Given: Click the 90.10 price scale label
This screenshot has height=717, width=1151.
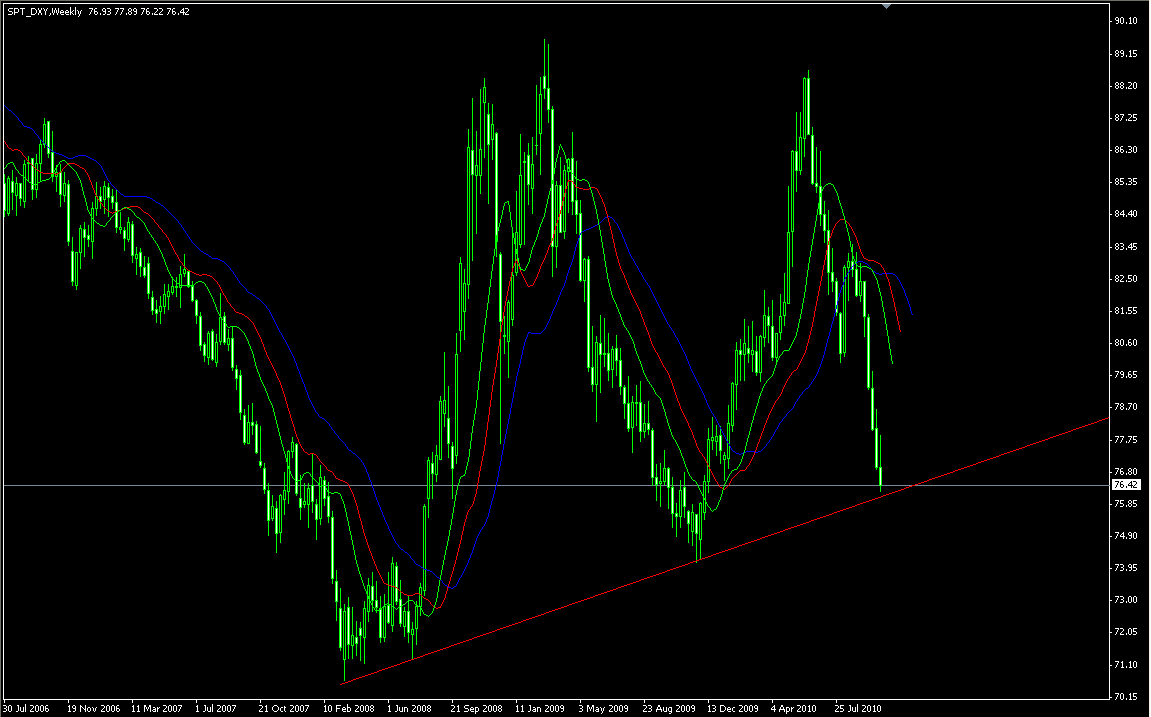Looking at the screenshot, I should pyautogui.click(x=1125, y=21).
